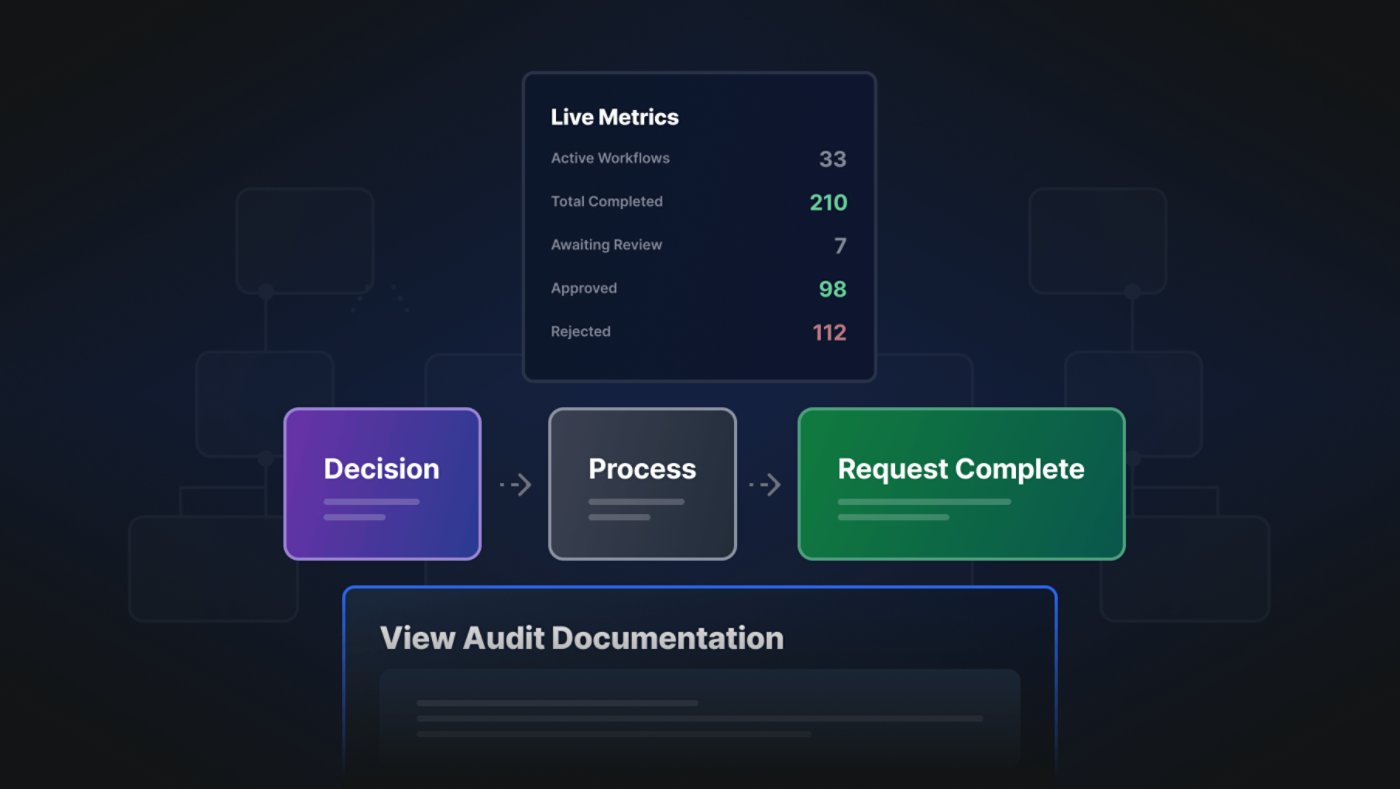Click the faded bottom-left background flowchart box
The width and height of the screenshot is (1400, 789).
[213, 568]
